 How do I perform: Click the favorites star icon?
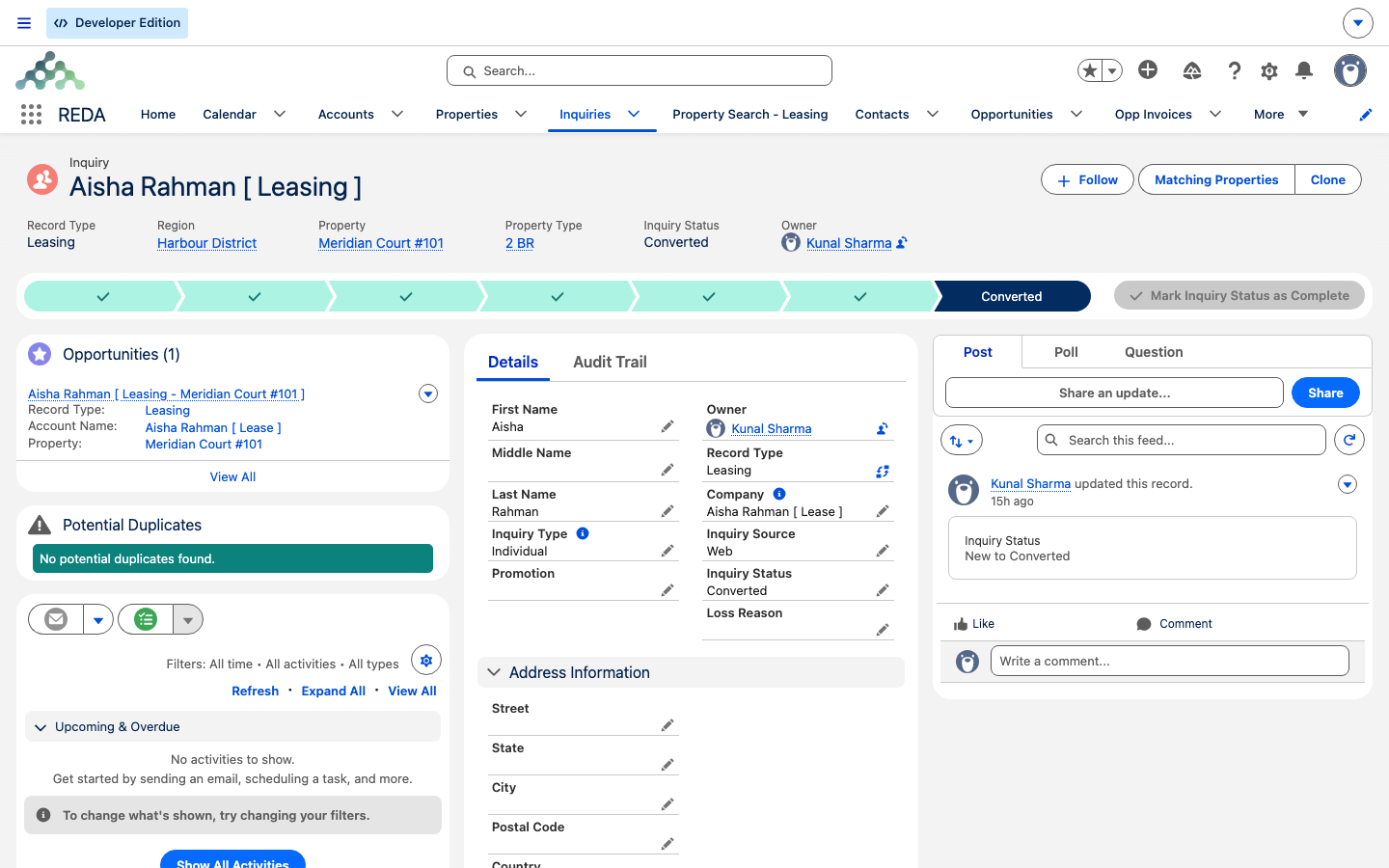click(x=1090, y=70)
